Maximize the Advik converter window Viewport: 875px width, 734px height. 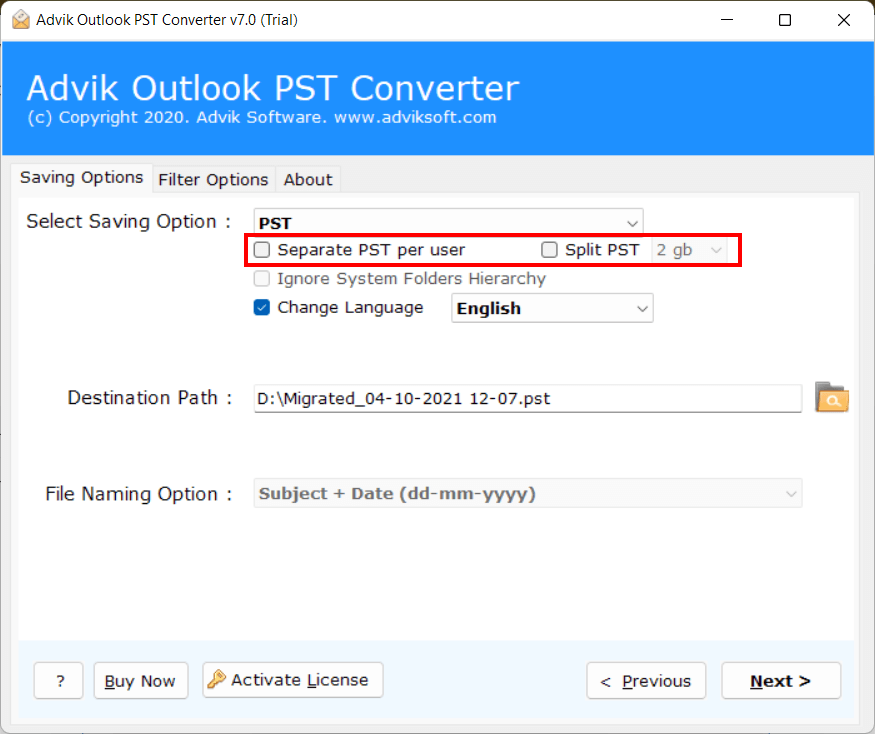(x=785, y=20)
